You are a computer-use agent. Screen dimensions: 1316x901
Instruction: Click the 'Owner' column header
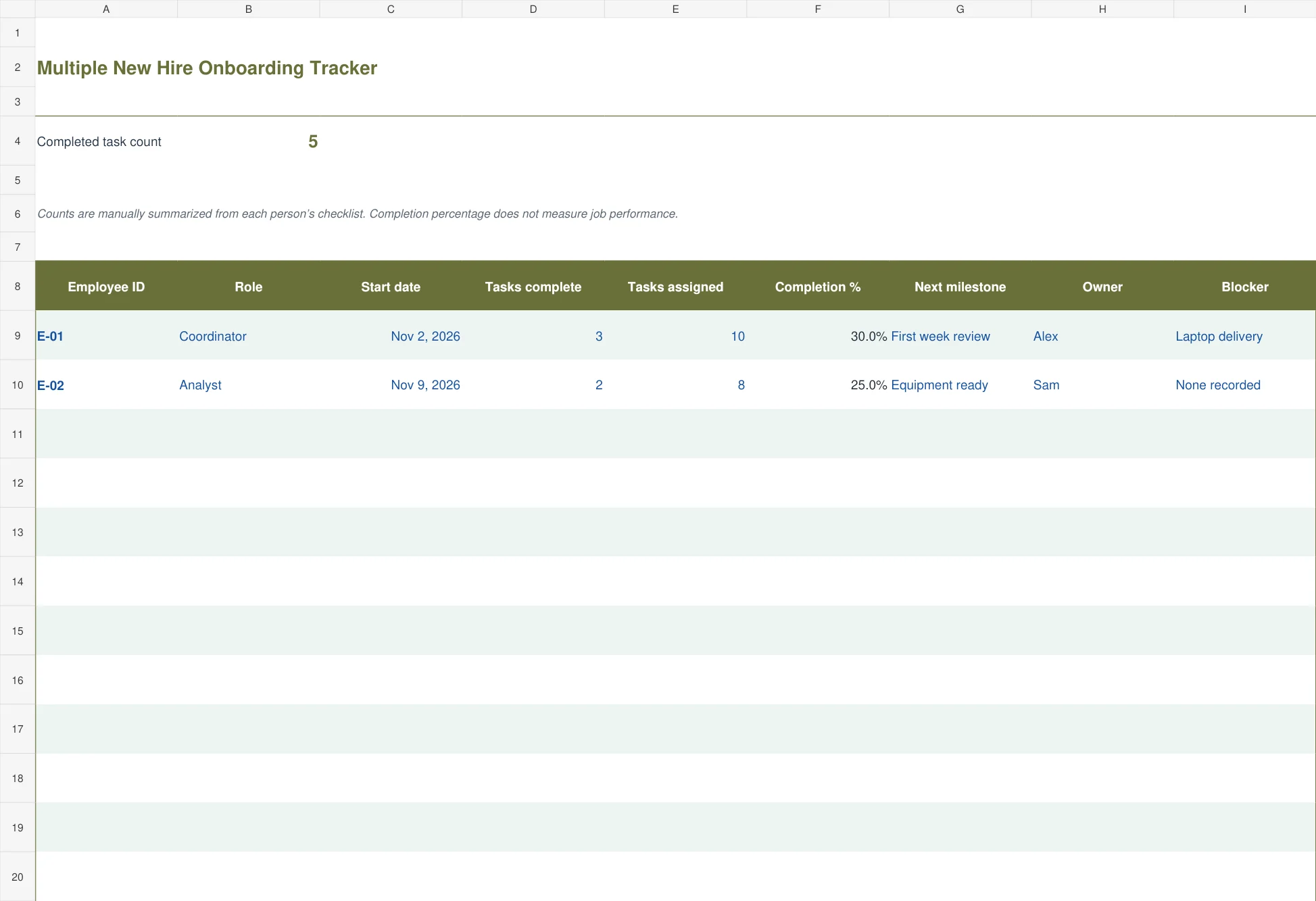[1102, 286]
